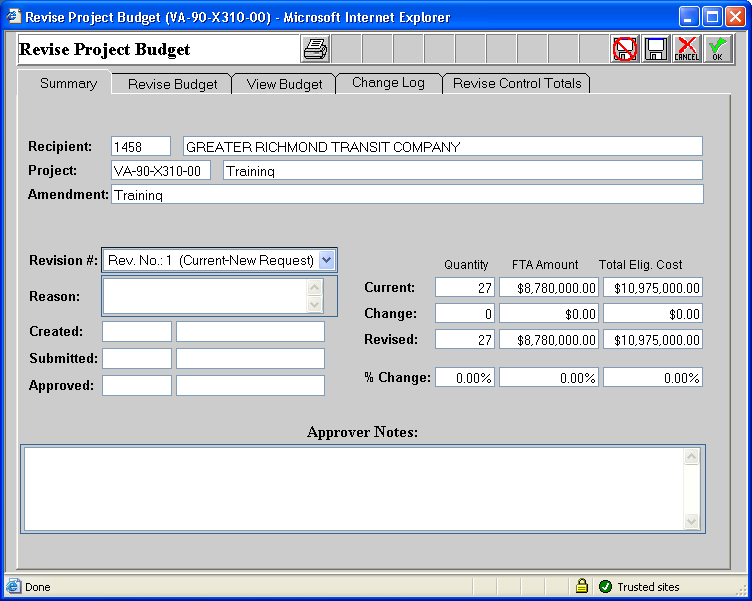The height and width of the screenshot is (601, 752).
Task: Click the % Change Quantity 0.00% field
Action: [x=465, y=377]
